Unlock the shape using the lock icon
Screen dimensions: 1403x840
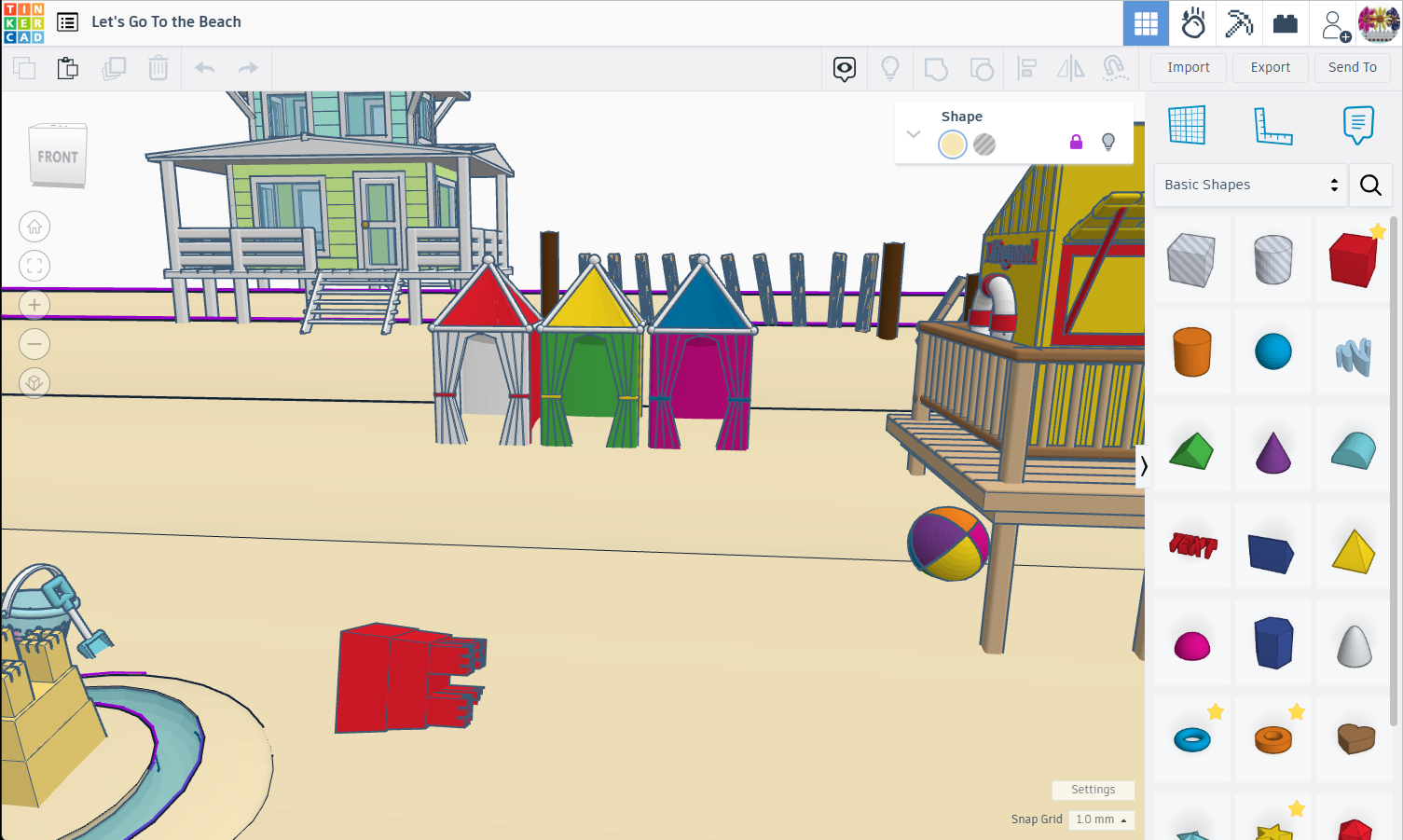[1076, 142]
